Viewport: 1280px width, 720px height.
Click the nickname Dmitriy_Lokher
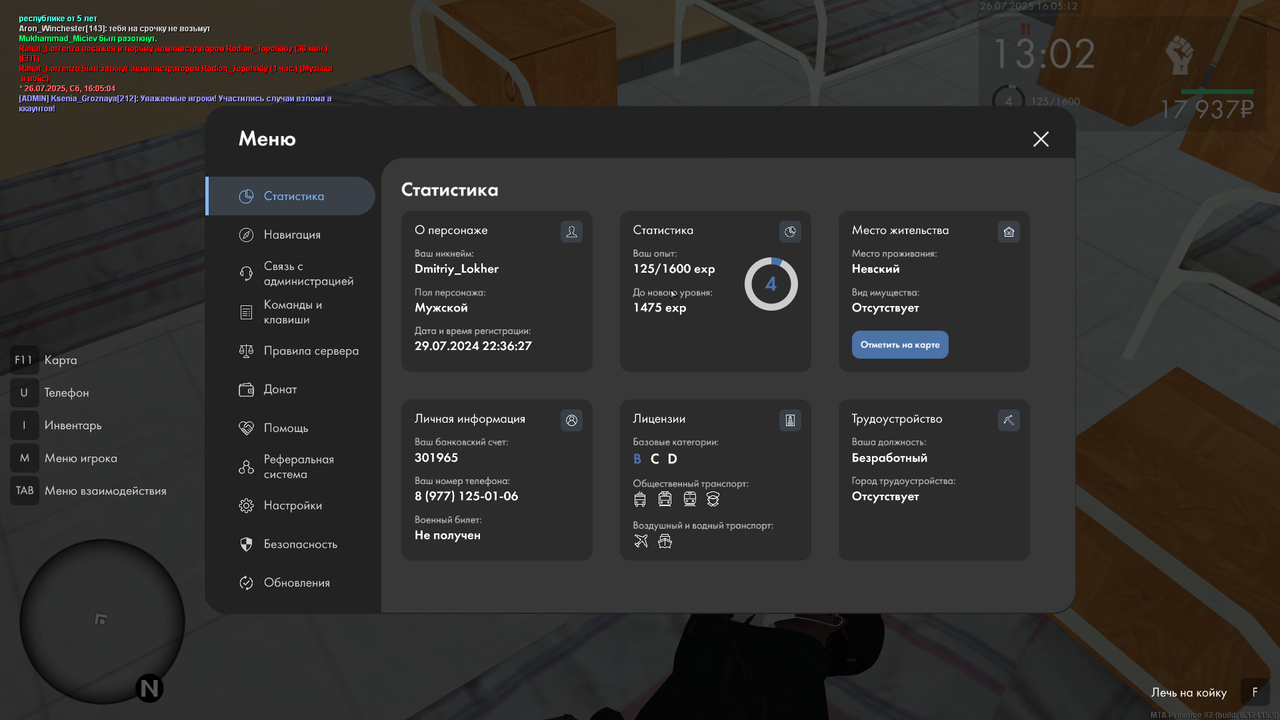457,269
